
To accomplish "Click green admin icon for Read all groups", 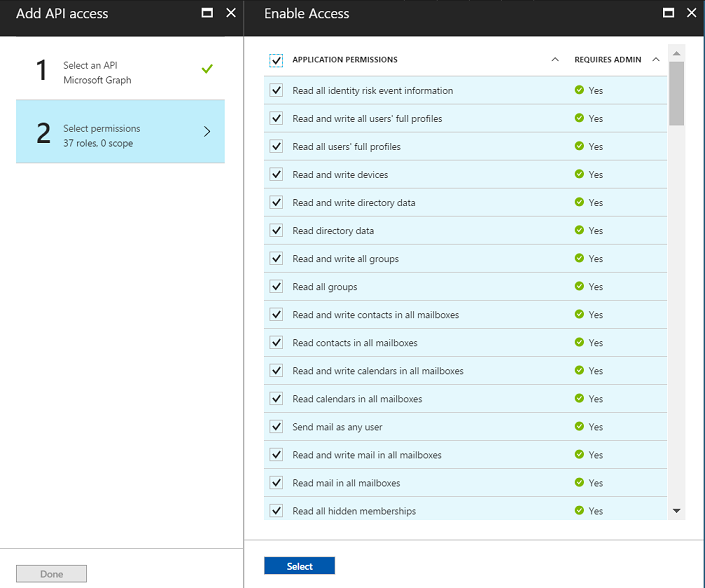I will (x=579, y=286).
